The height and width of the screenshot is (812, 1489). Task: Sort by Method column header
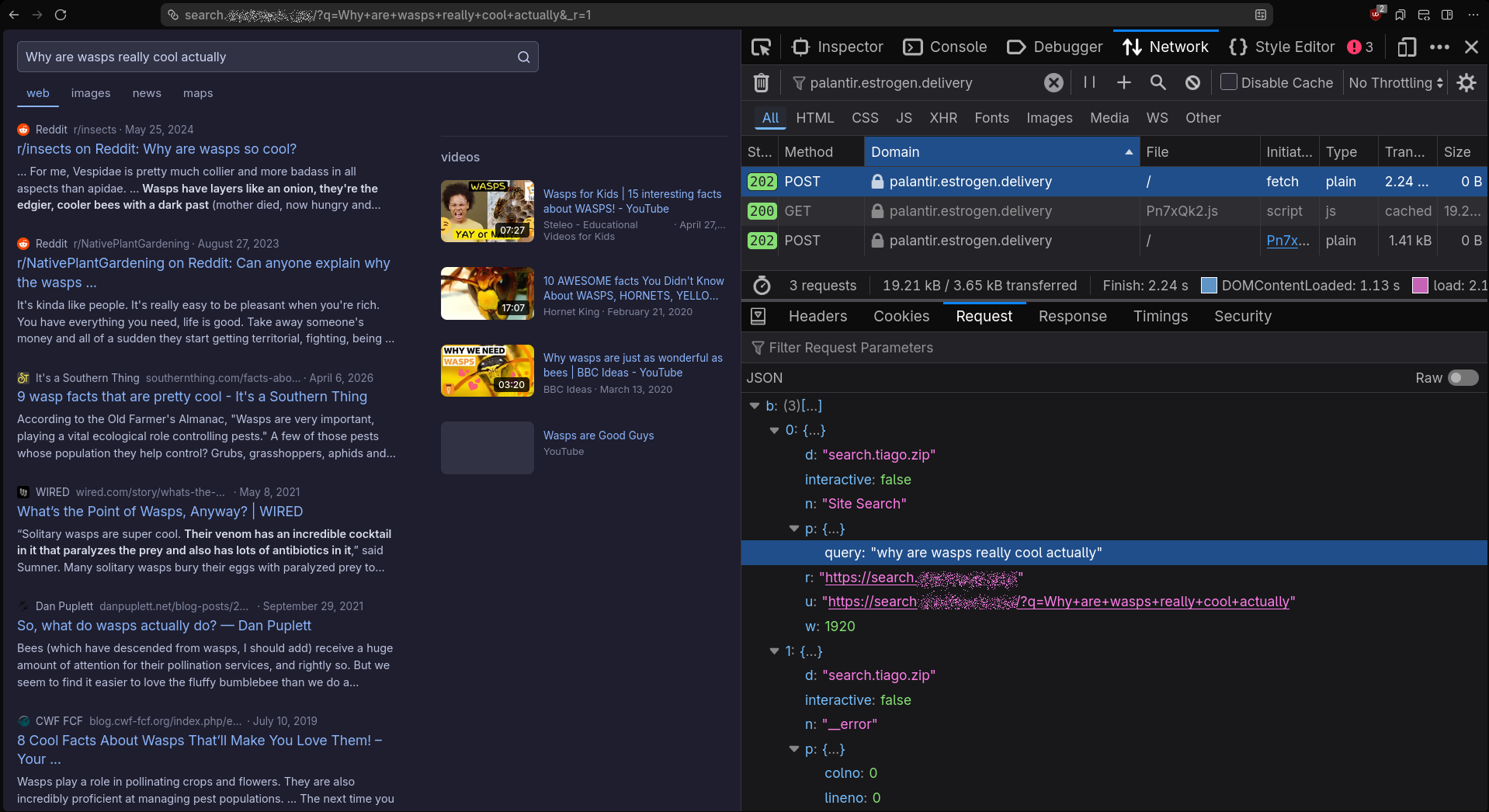821,152
